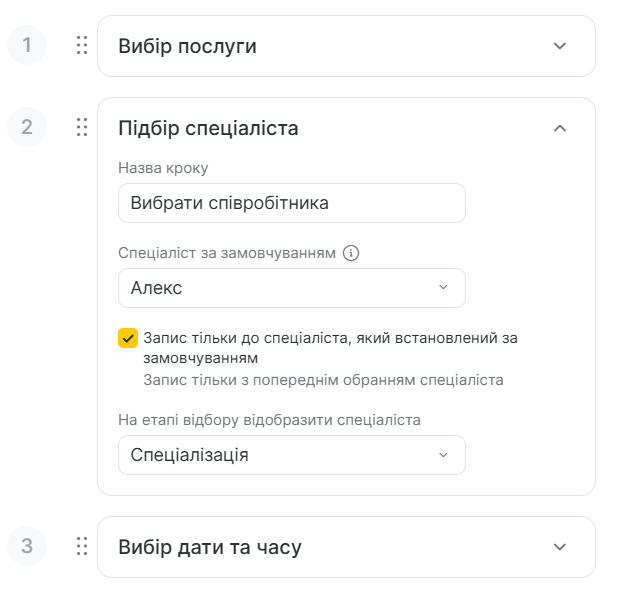
Task: Click the dropdown arrow in Спеціалізація field
Action: click(x=444, y=455)
